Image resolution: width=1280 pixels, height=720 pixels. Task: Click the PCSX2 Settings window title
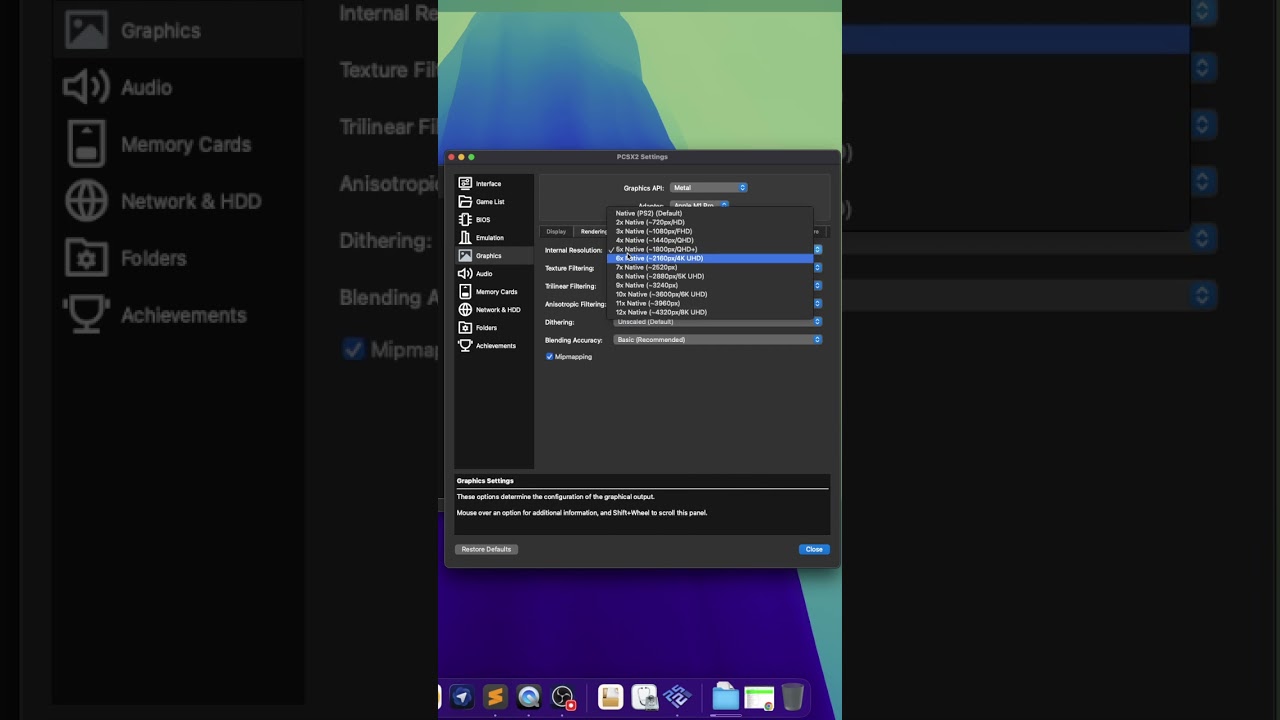click(642, 157)
